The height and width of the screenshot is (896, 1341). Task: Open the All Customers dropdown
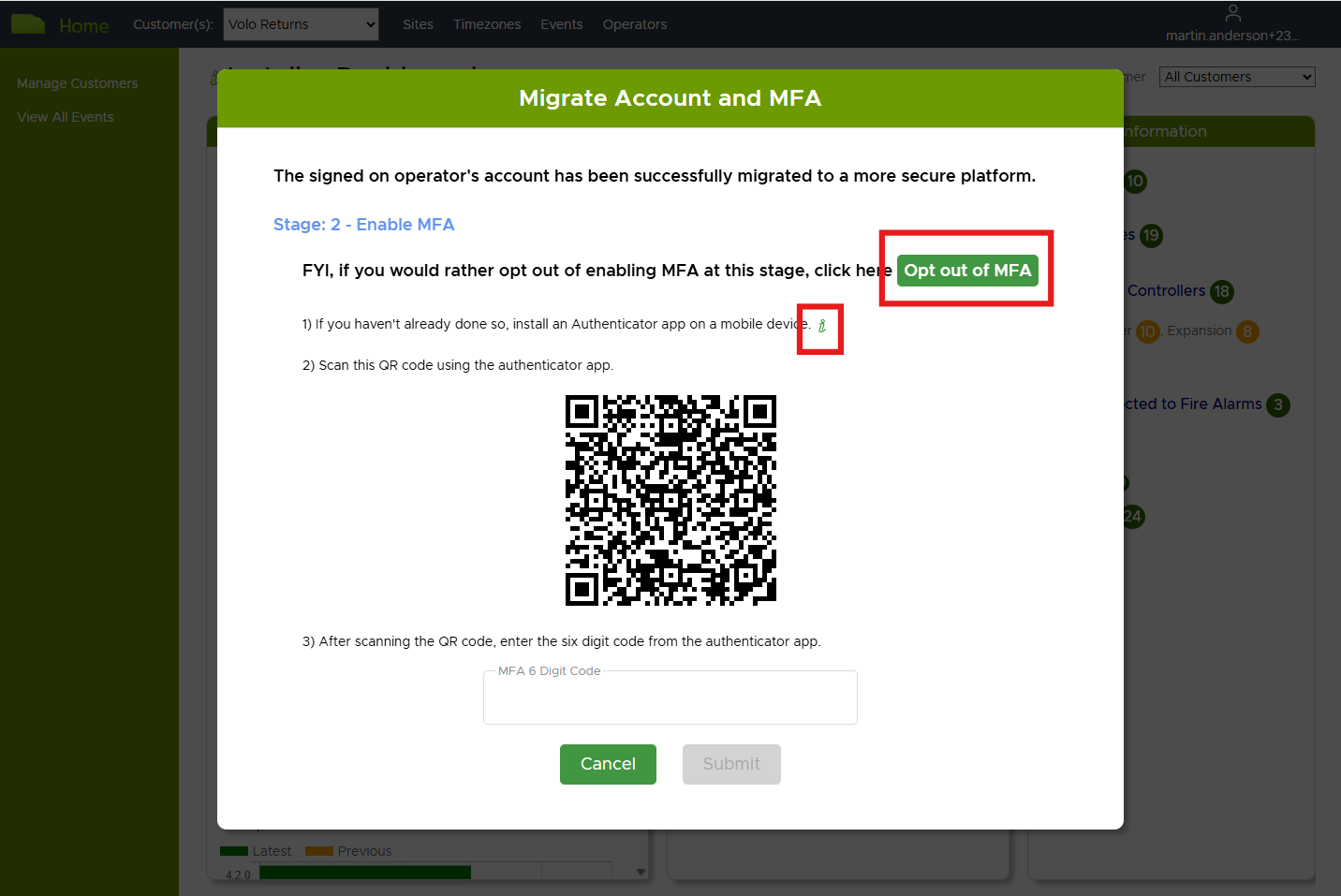1236,76
